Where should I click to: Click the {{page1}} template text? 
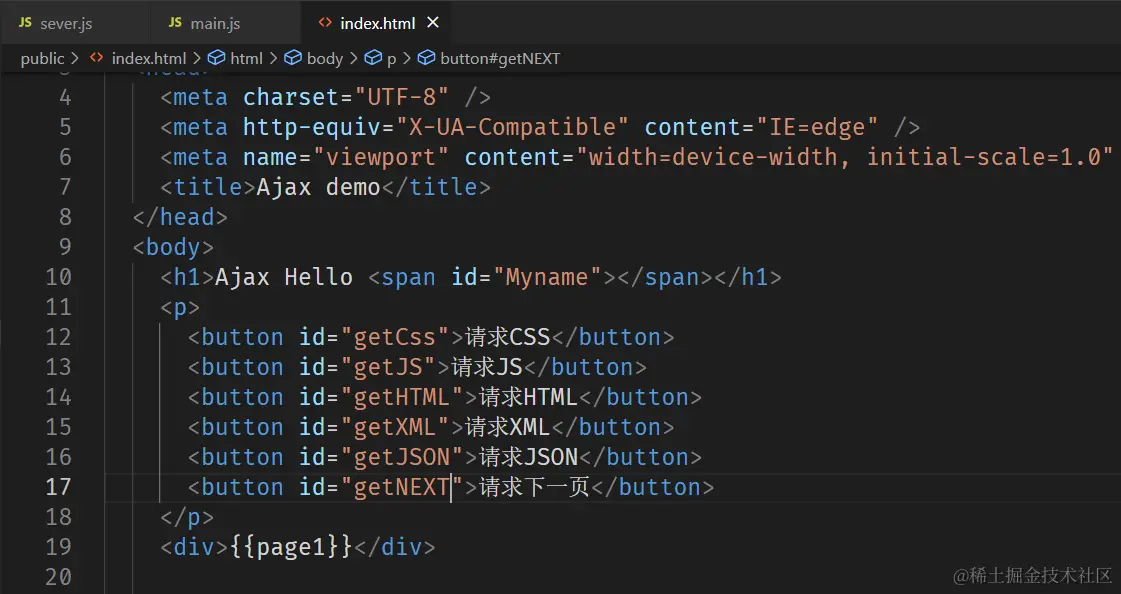coord(291,548)
